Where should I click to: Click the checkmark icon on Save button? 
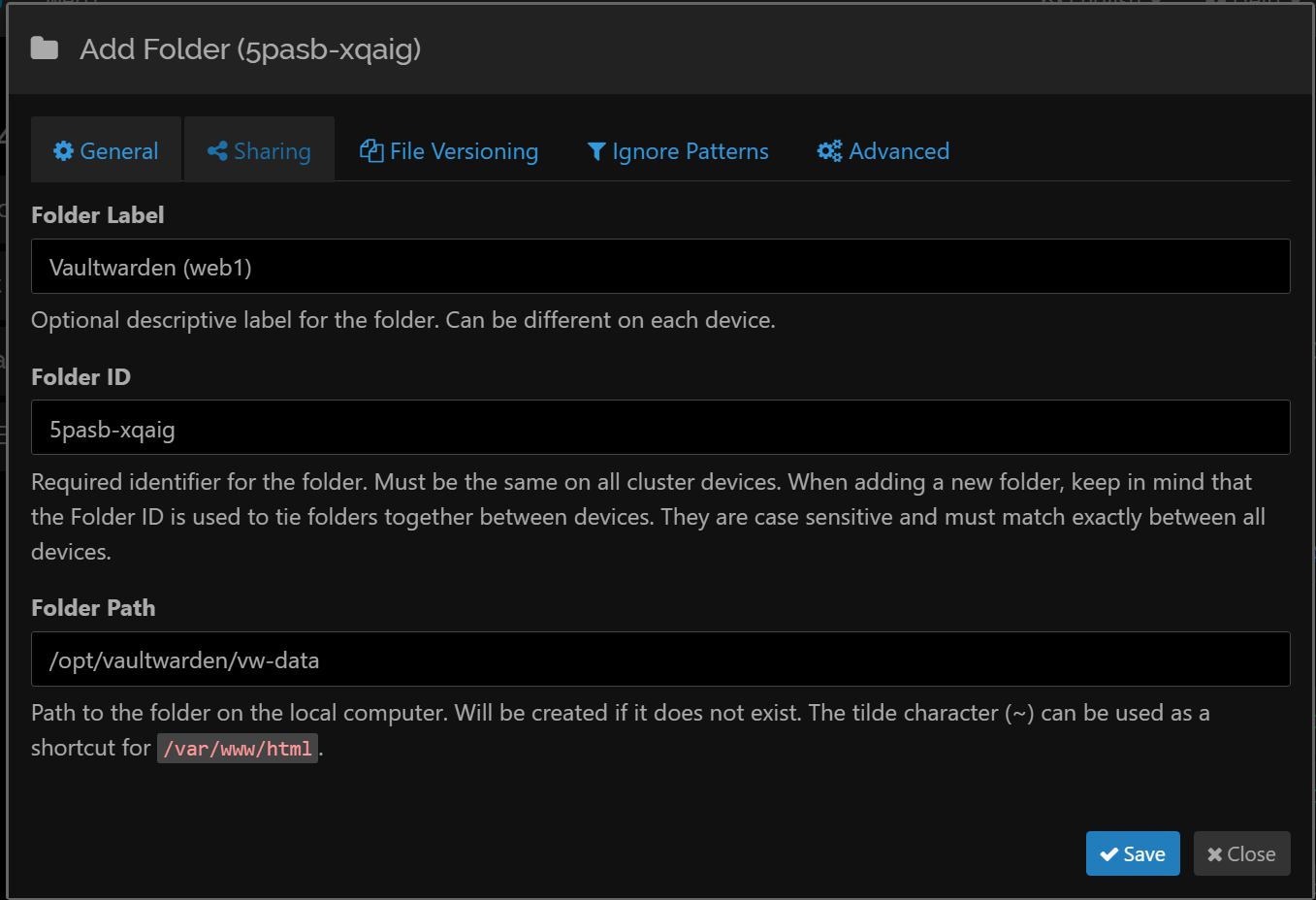click(x=1108, y=854)
